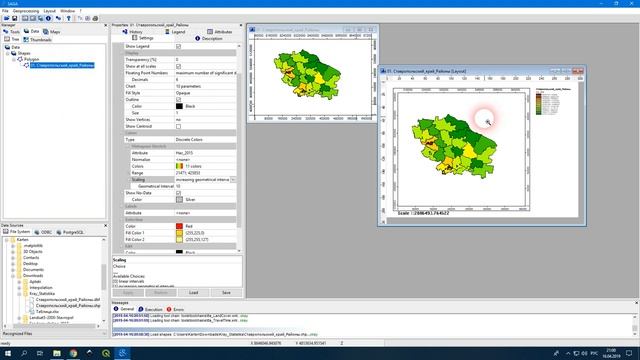Toggle the Data Source window toolbar icon
The width and height of the screenshot is (640, 360).
(x=40, y=18)
